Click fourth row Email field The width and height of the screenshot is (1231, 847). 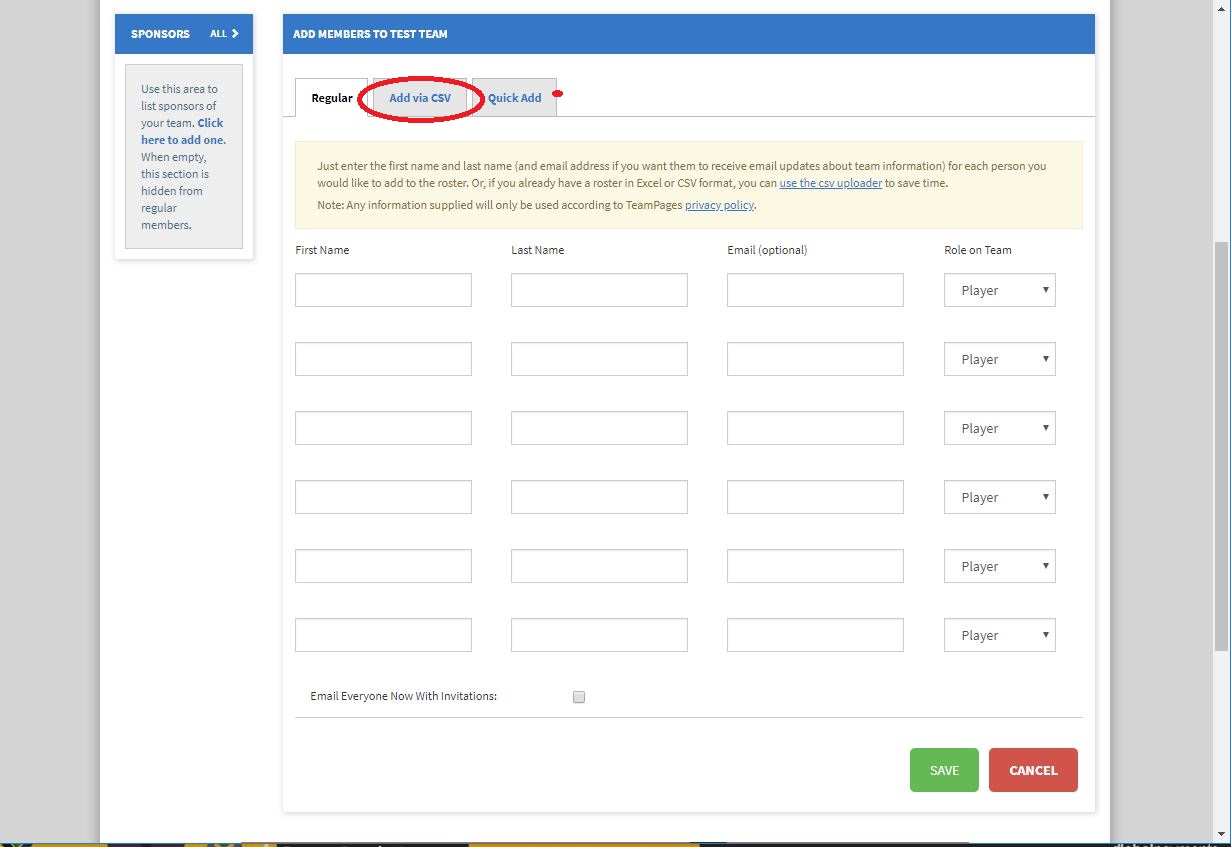click(815, 497)
